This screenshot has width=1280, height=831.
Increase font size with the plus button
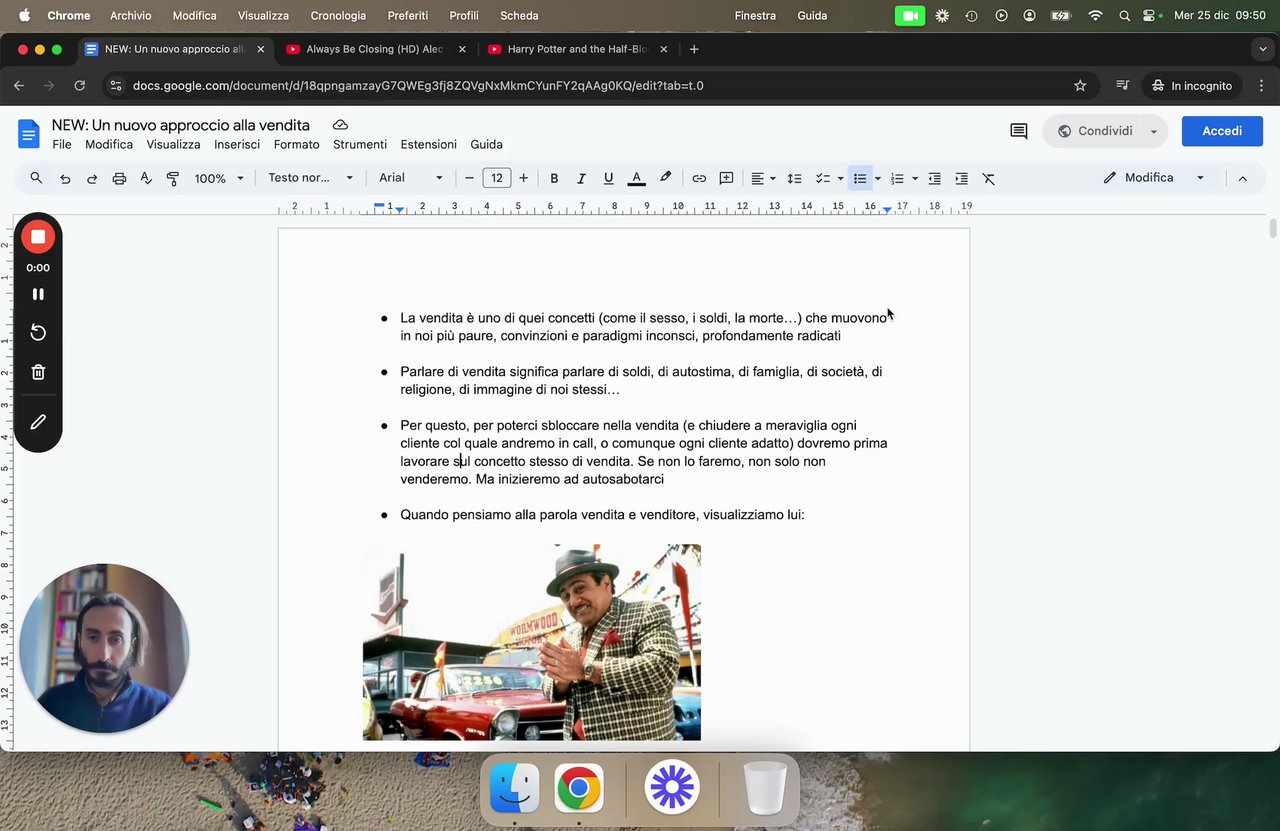click(523, 178)
